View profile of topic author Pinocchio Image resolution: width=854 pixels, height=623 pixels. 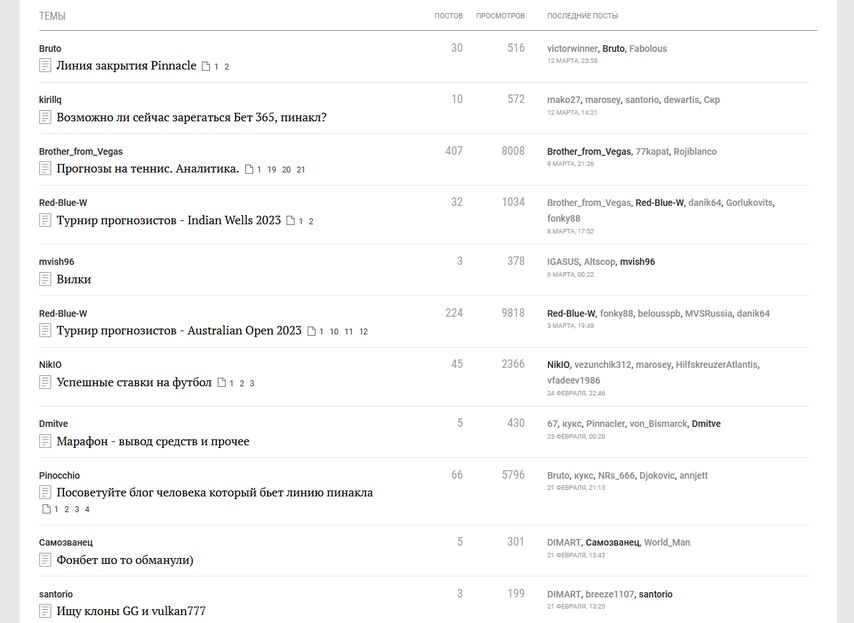point(59,475)
